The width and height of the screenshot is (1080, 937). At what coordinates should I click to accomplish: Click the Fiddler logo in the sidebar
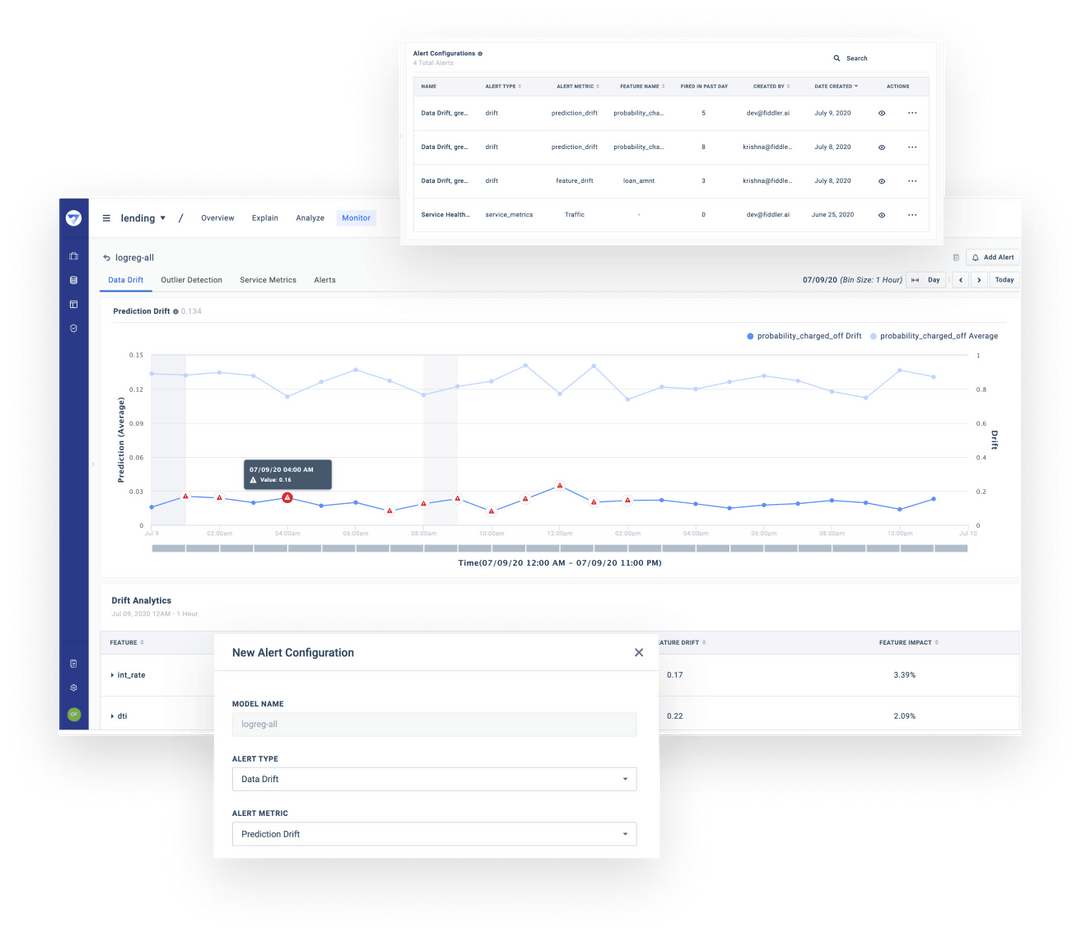73,217
